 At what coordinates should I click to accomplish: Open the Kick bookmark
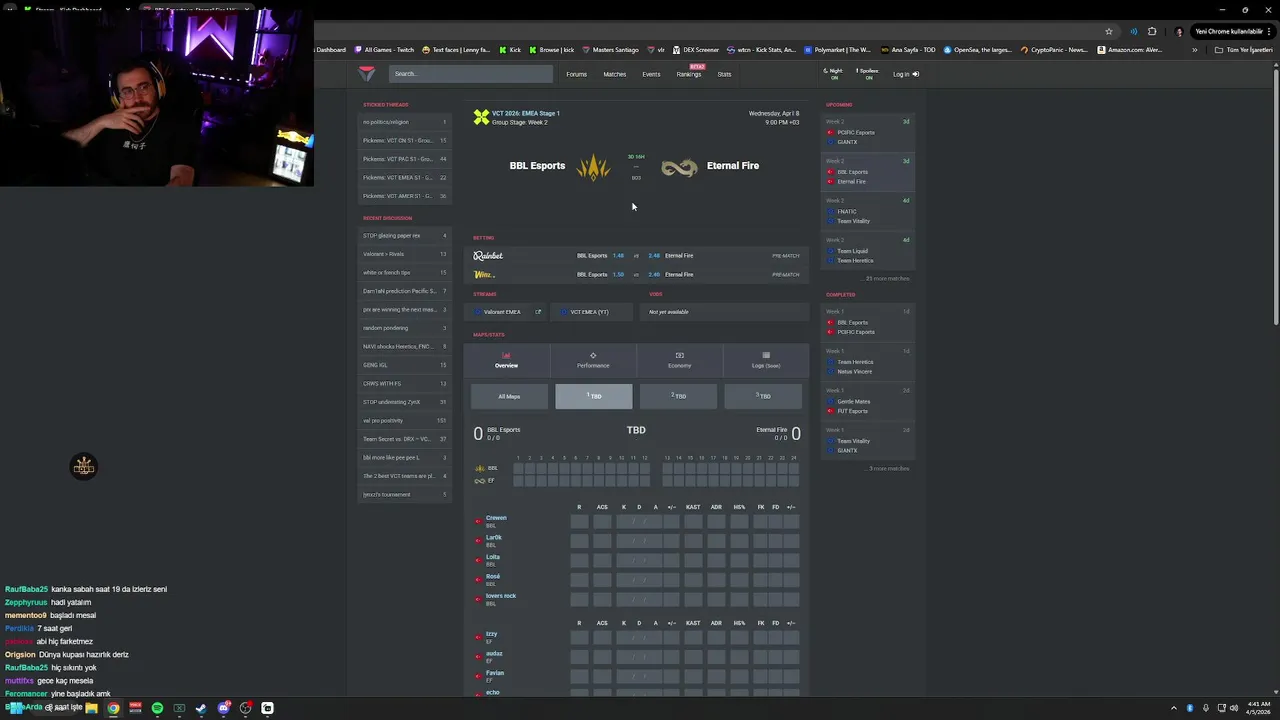pyautogui.click(x=511, y=50)
